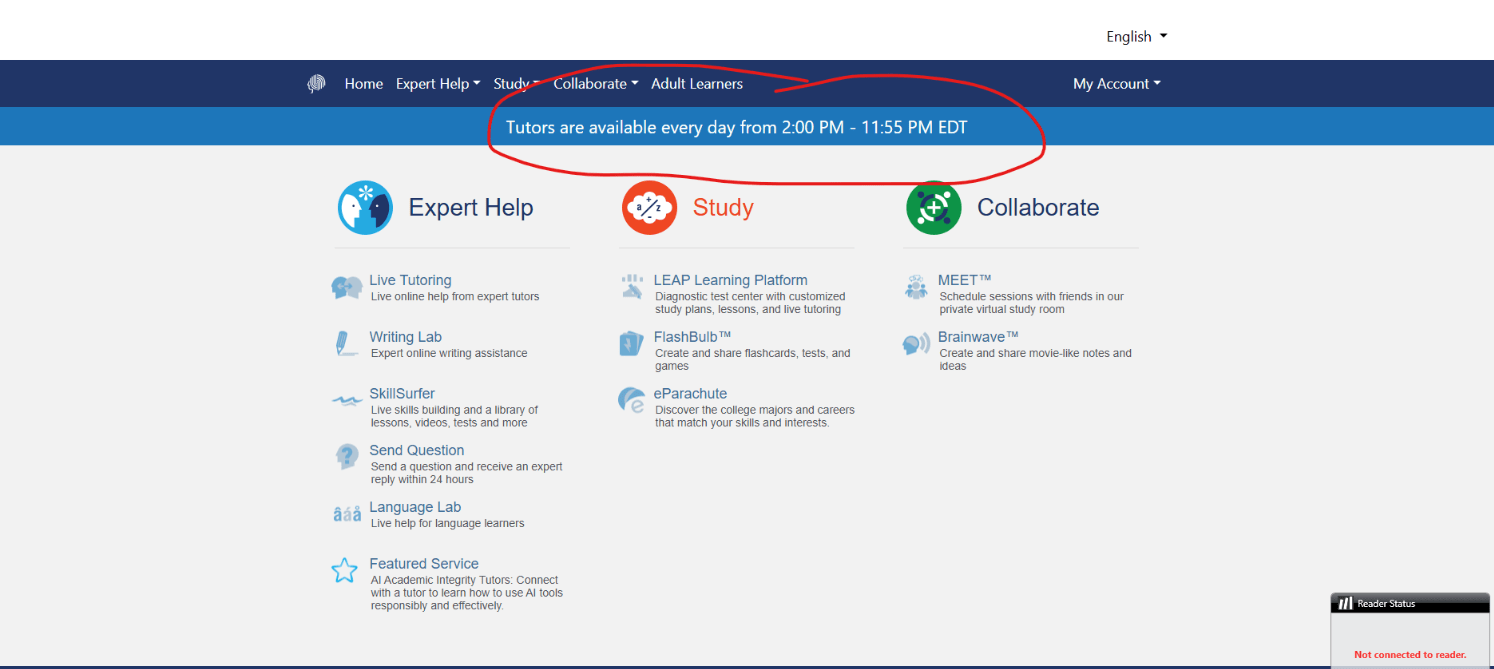Click the Writing Lab pen icon

(x=345, y=344)
